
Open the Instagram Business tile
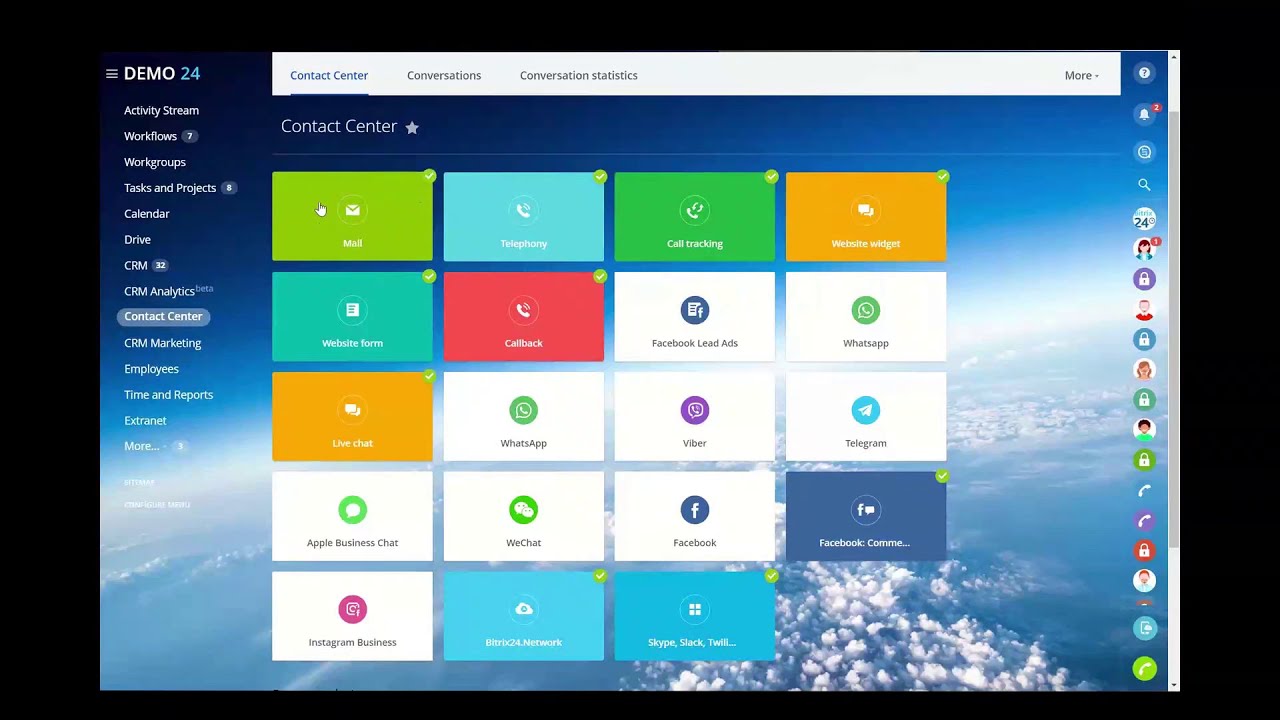352,616
